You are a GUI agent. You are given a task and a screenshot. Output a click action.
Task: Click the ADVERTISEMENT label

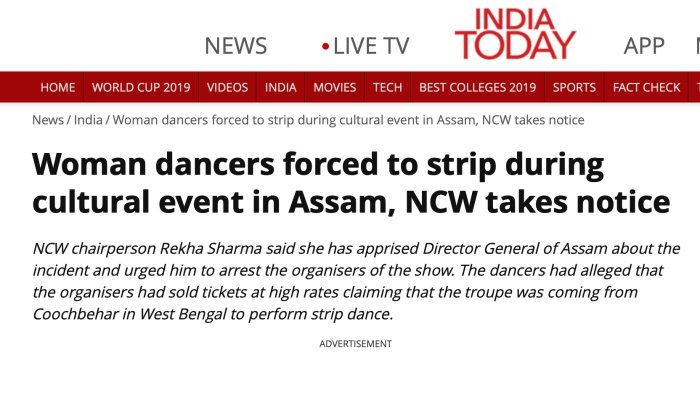tap(355, 344)
